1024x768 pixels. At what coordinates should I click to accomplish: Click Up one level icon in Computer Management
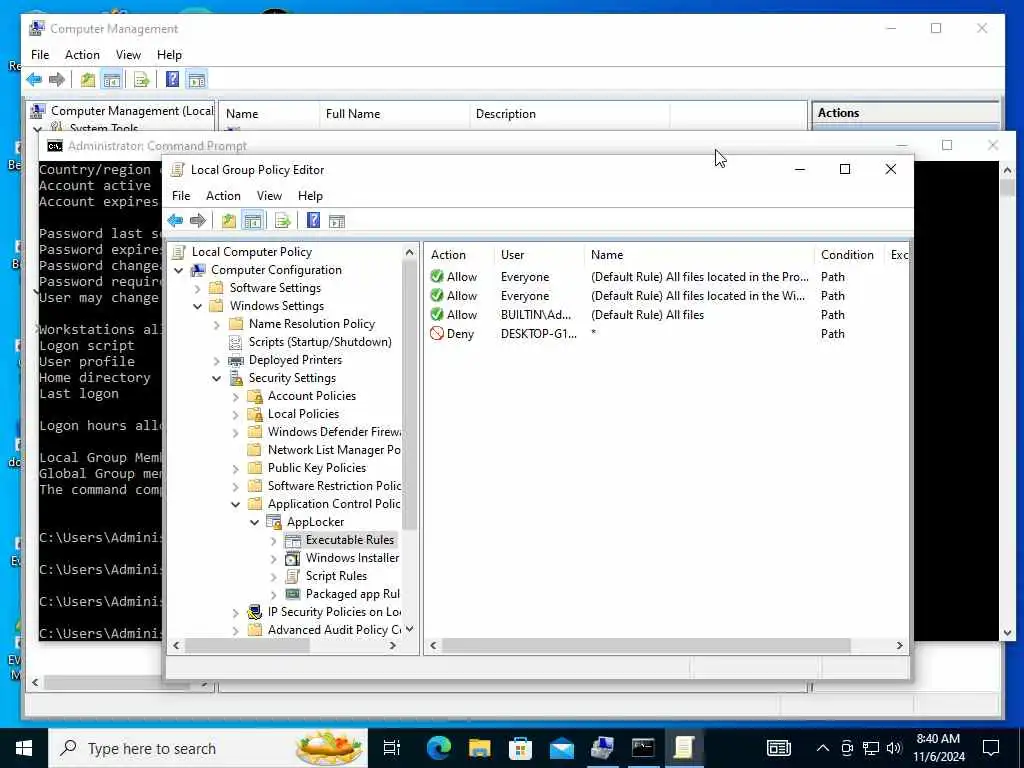[88, 80]
